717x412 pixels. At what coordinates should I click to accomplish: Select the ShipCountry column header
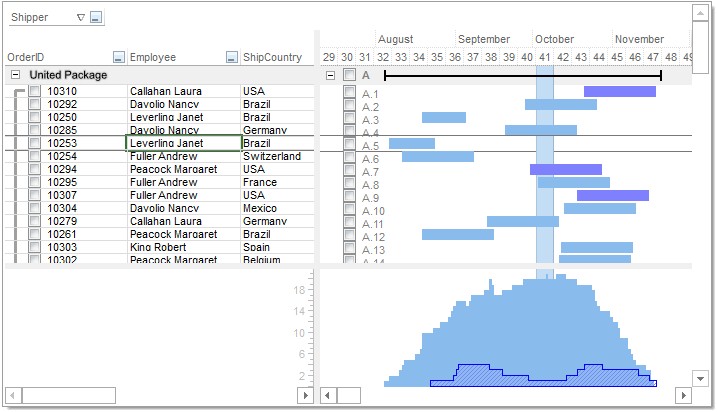tap(274, 58)
